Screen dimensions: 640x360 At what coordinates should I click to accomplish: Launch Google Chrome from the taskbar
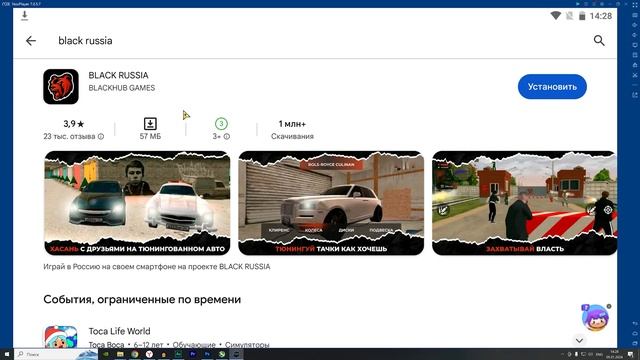[135, 354]
